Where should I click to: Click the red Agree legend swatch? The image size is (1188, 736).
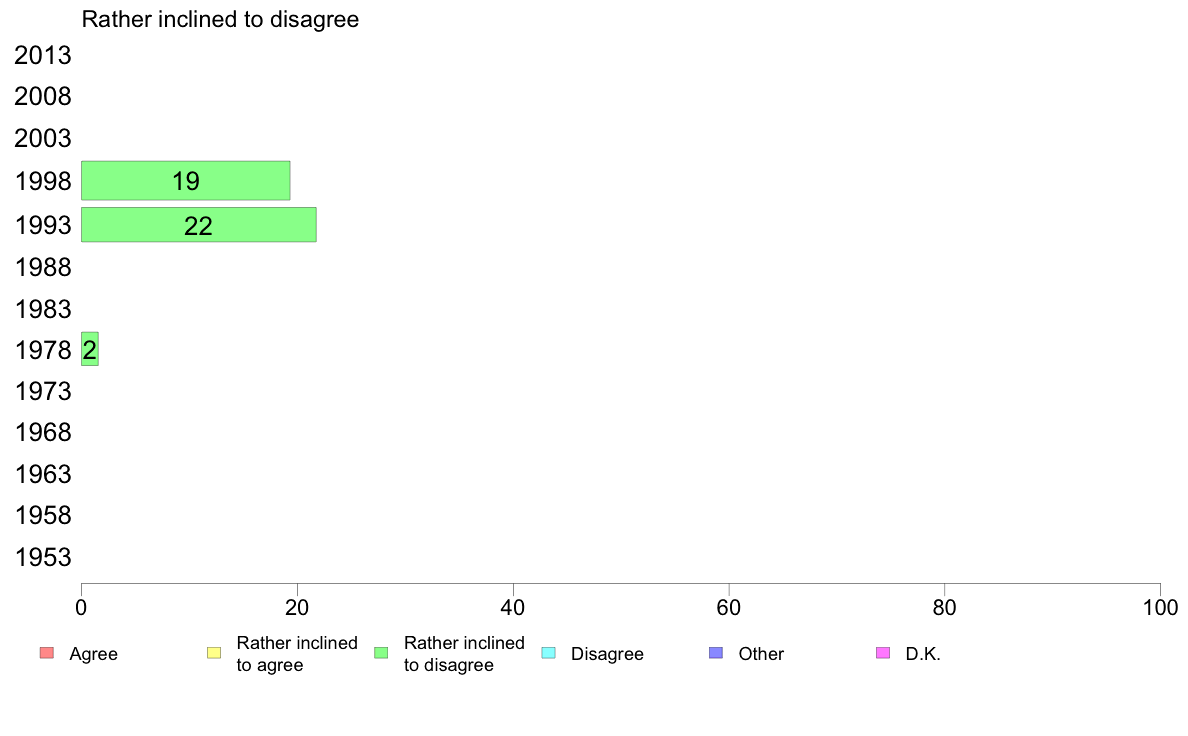(47, 653)
